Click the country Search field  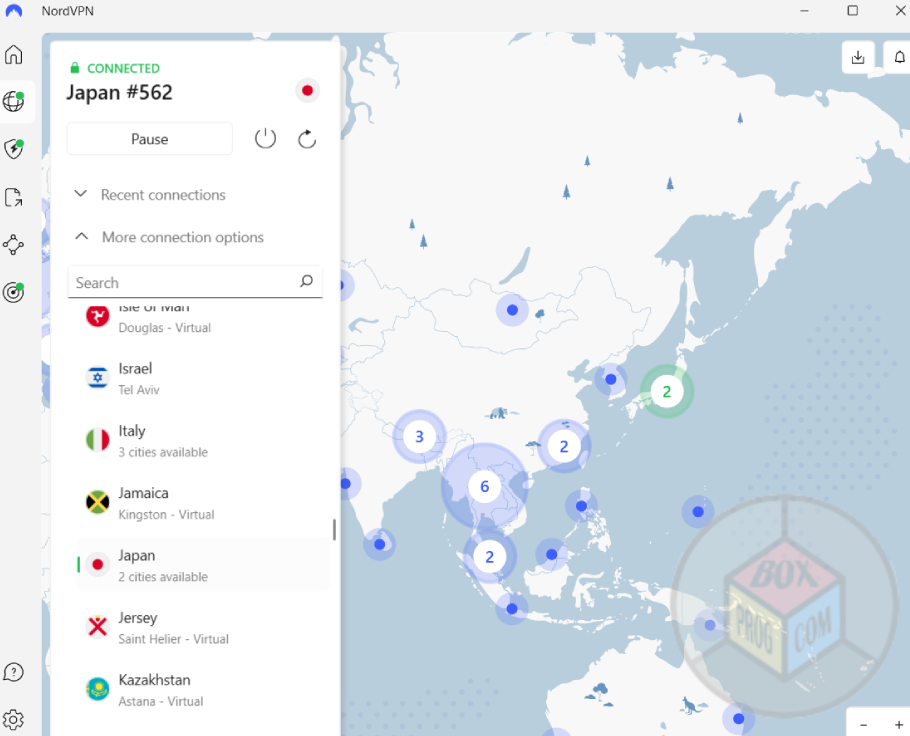(x=185, y=283)
